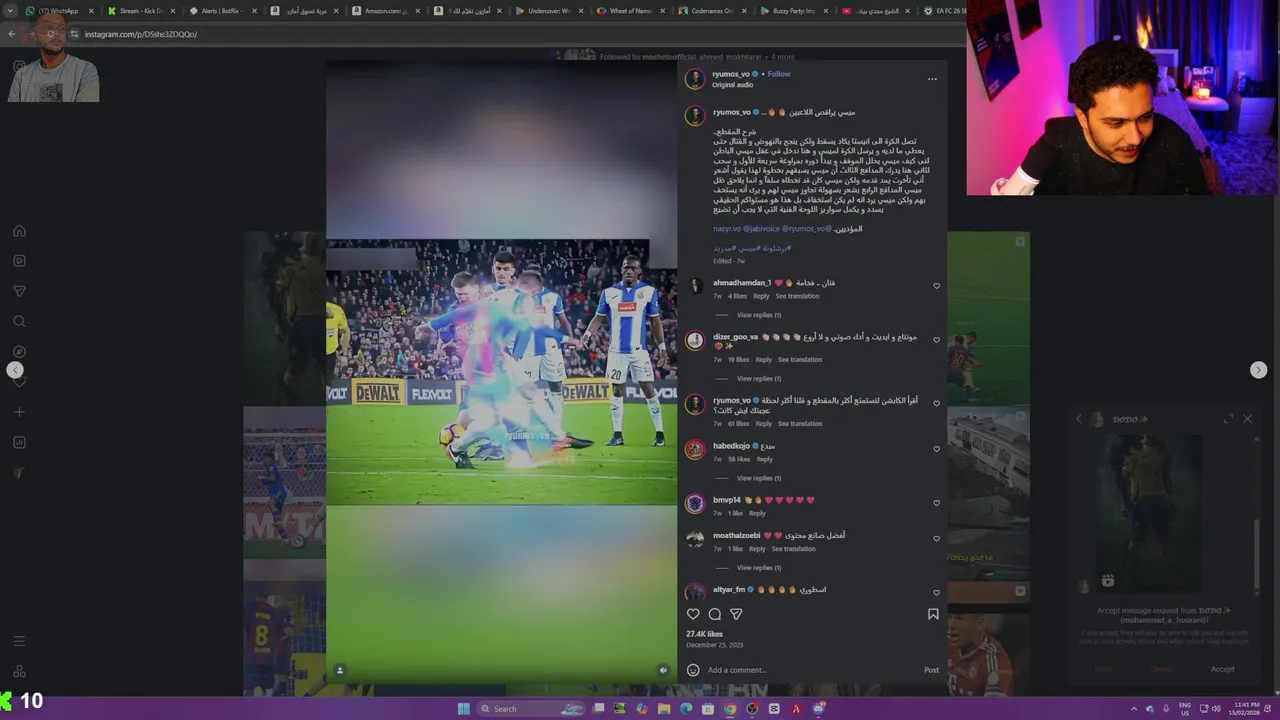
Task: Navigate back in the browser
Action: (x=12, y=34)
